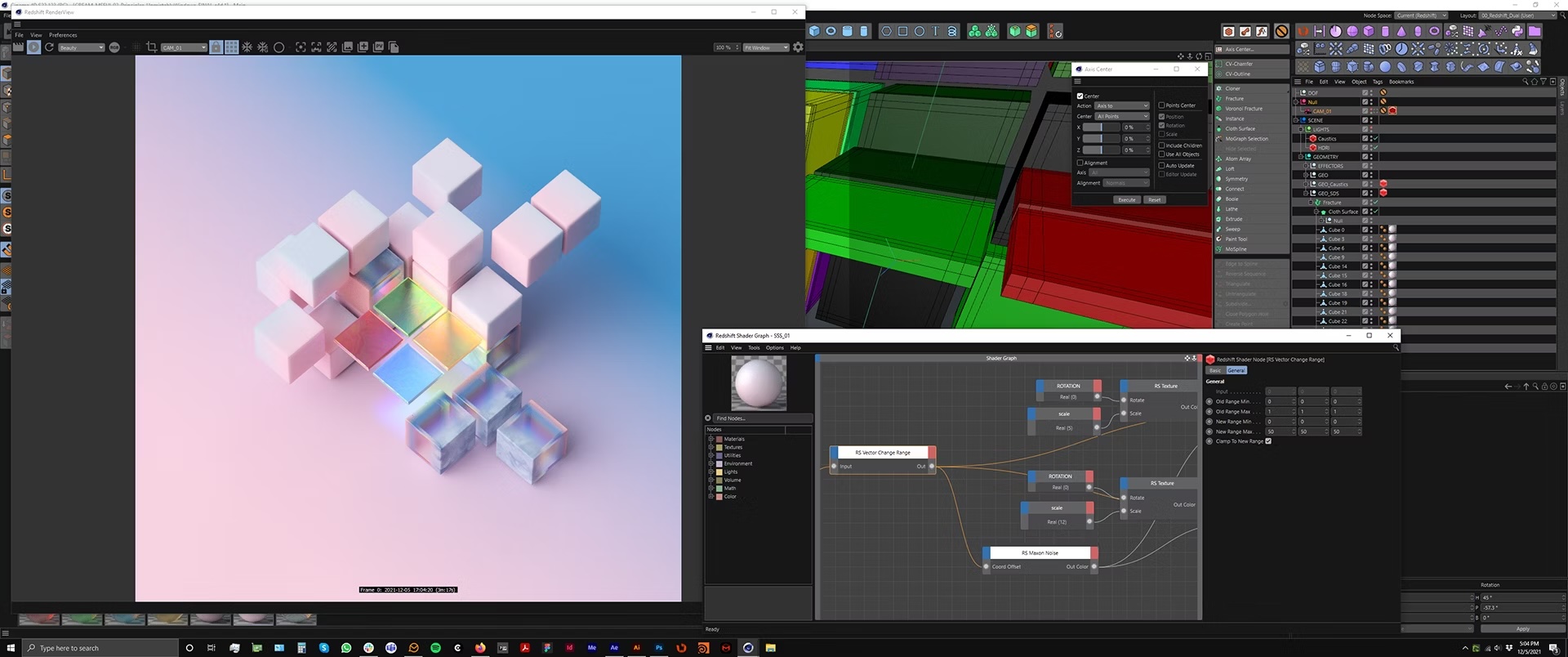The width and height of the screenshot is (1568, 657).
Task: Open the Beauty AOV dropdown in RenderView
Action: (x=81, y=47)
